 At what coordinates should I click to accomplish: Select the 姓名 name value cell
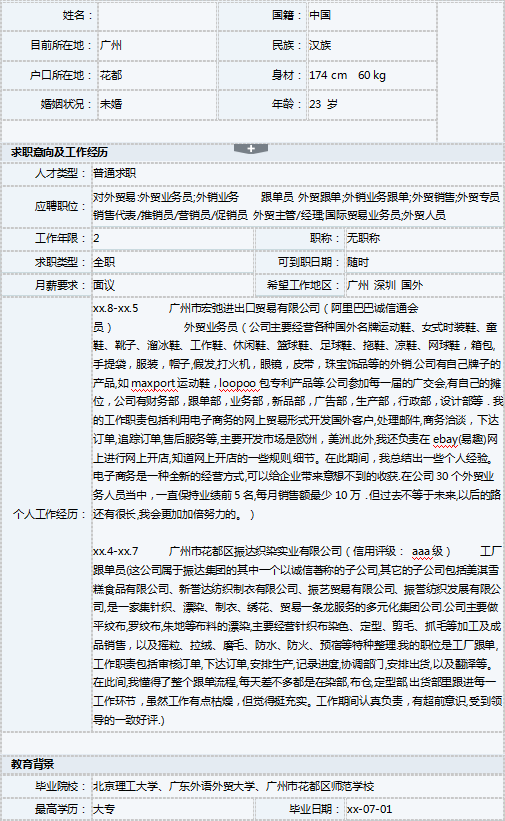[157, 16]
